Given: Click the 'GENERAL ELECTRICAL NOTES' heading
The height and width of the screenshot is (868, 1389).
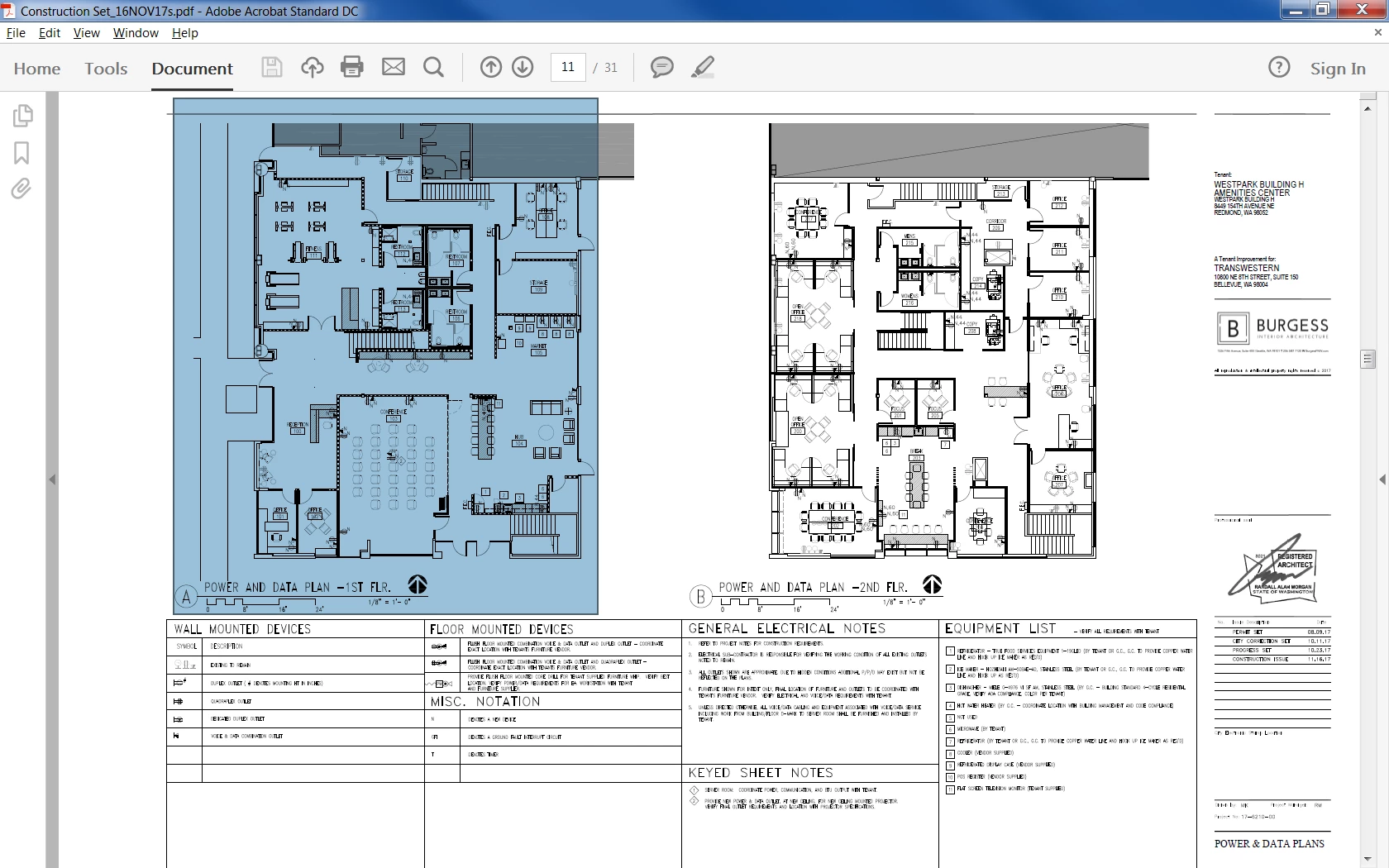Looking at the screenshot, I should click(x=787, y=629).
